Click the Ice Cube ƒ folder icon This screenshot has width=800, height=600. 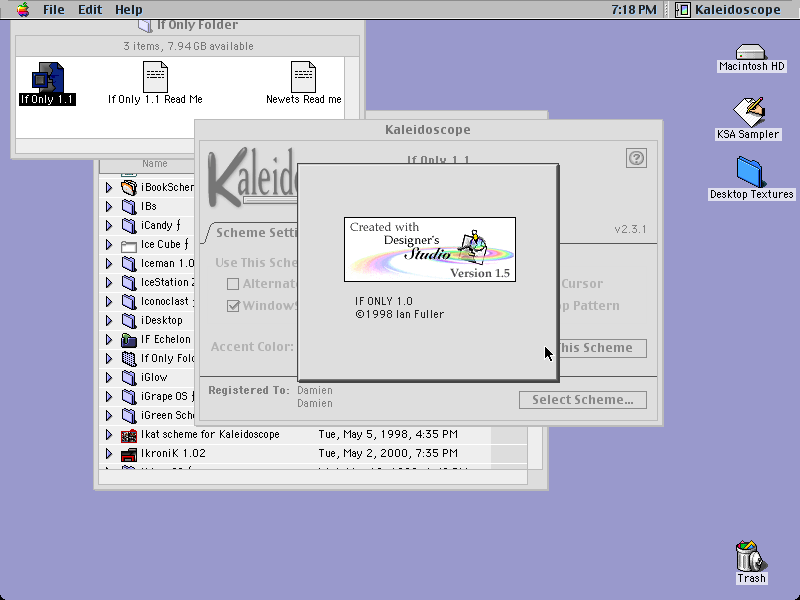click(x=129, y=245)
